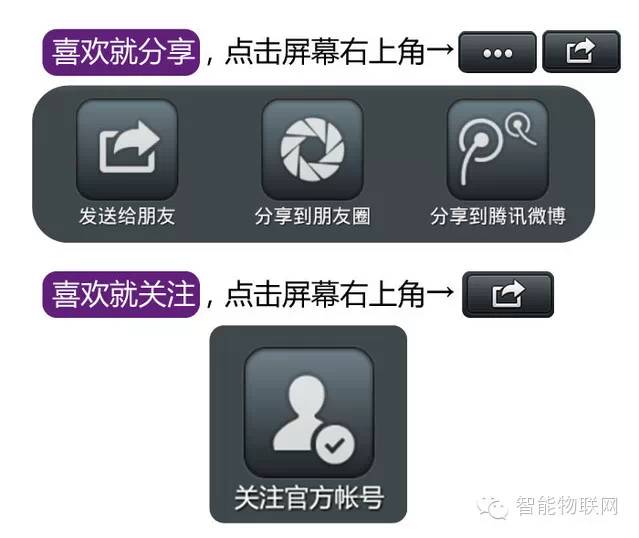Click the 分享到腾讯微博 icon

498,149
